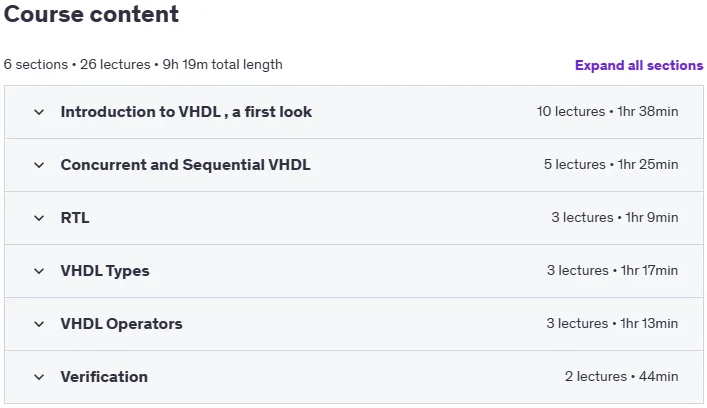707x408 pixels.
Task: Click '5 lectures • 1hr 25min' summary
Action: coord(611,165)
